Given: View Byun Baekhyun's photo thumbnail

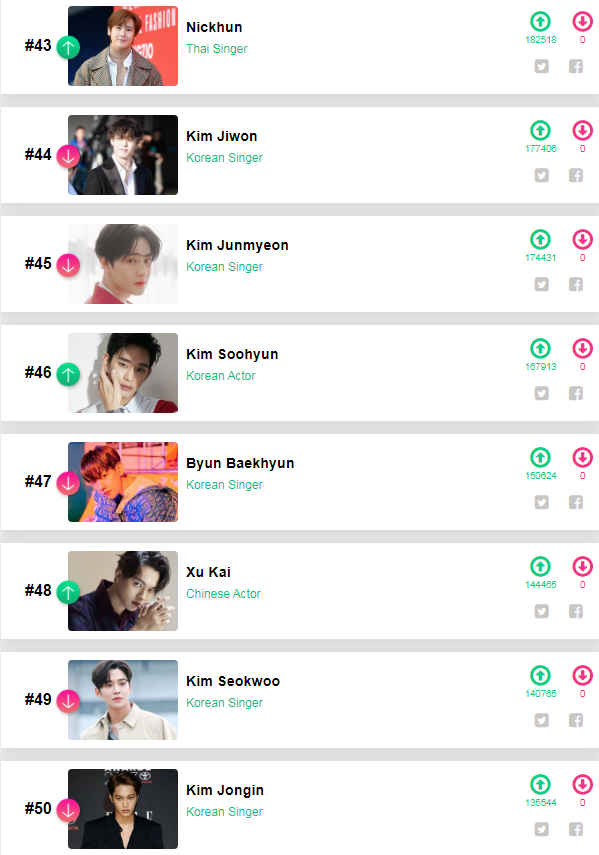Looking at the screenshot, I should click(x=122, y=481).
